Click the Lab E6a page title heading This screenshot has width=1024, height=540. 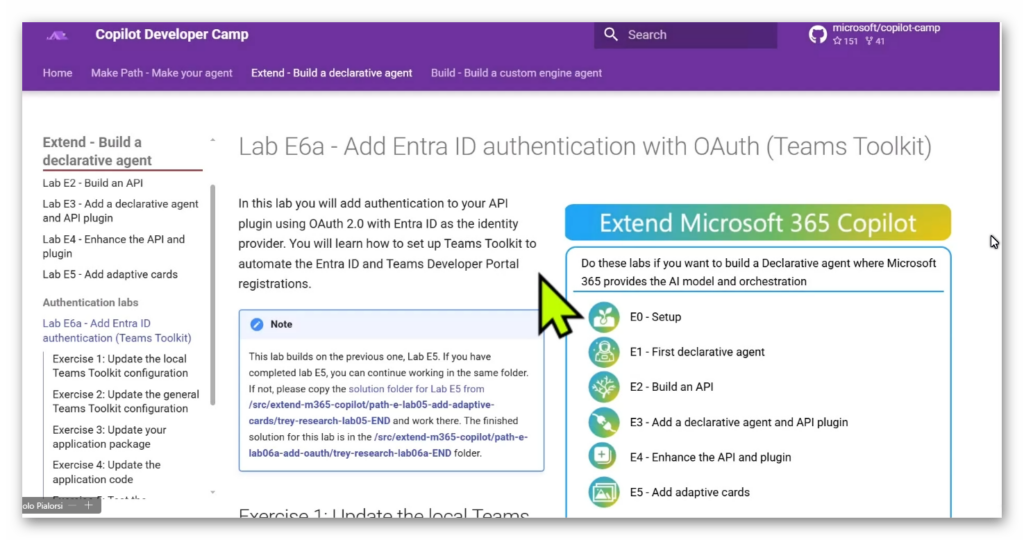(584, 146)
